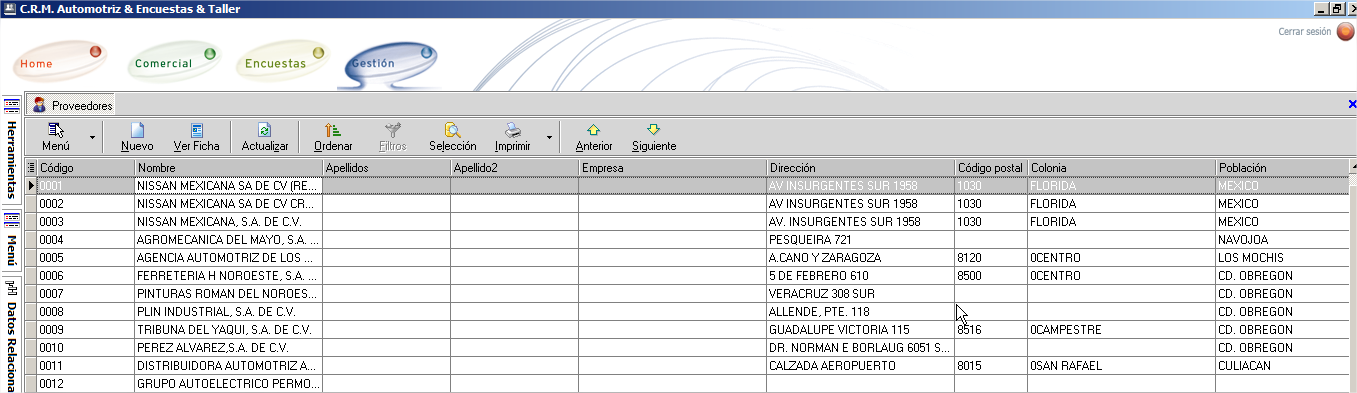Select AGENCIA AUTOMOTRIZ DE LOS provider name
Image resolution: width=1357 pixels, height=393 pixels.
tap(228, 258)
